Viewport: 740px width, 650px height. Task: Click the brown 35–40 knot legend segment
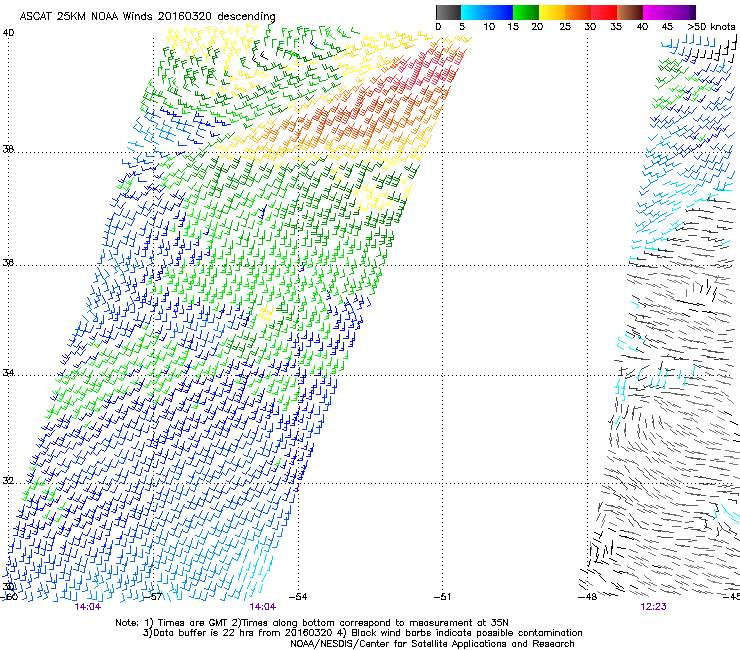(630, 12)
